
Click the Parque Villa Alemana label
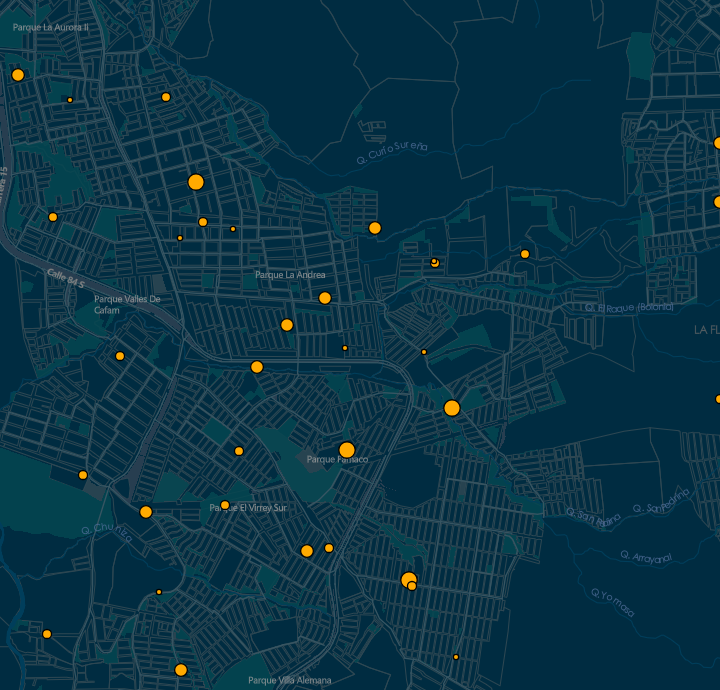[290, 681]
